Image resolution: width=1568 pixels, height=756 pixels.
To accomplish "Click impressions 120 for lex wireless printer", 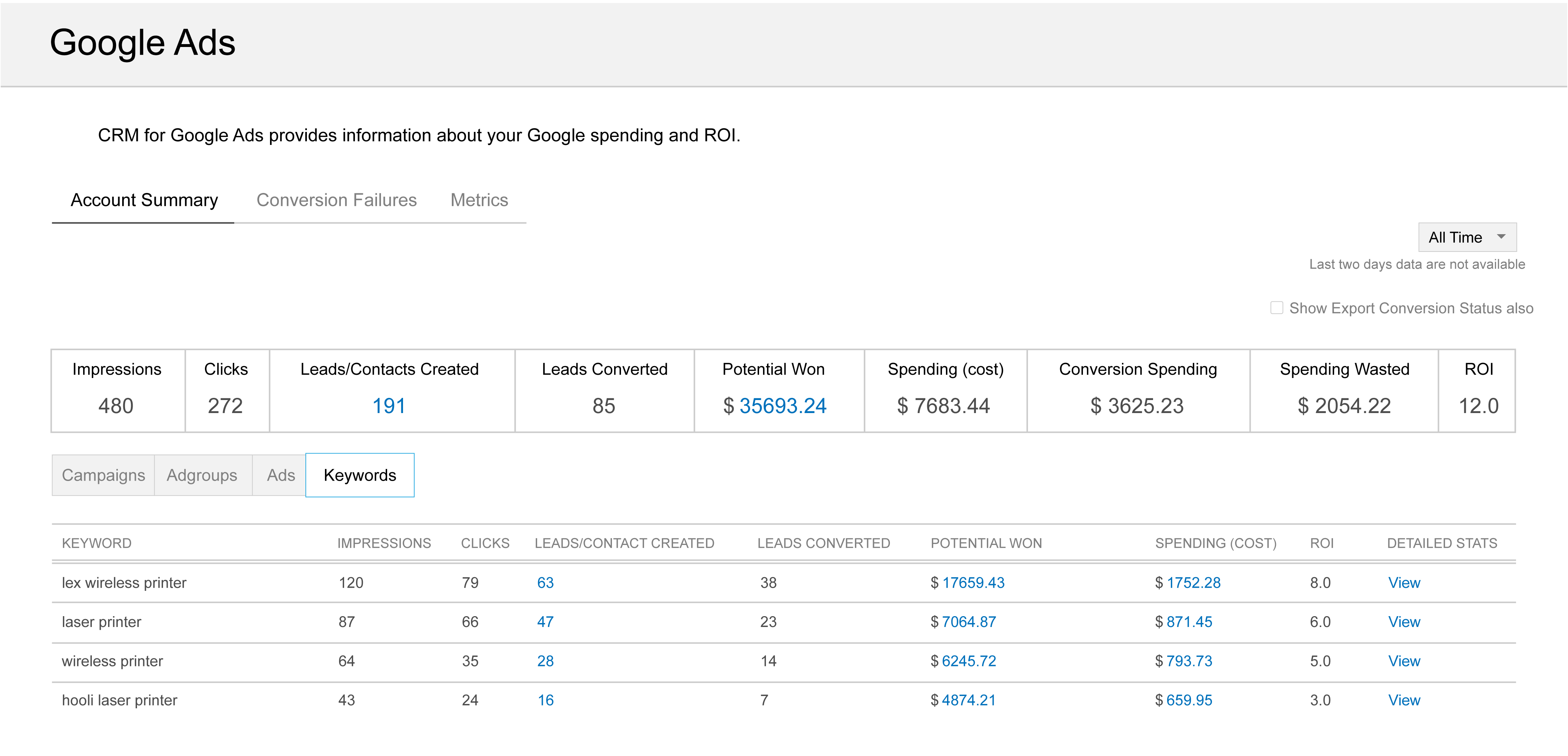I will click(x=351, y=583).
